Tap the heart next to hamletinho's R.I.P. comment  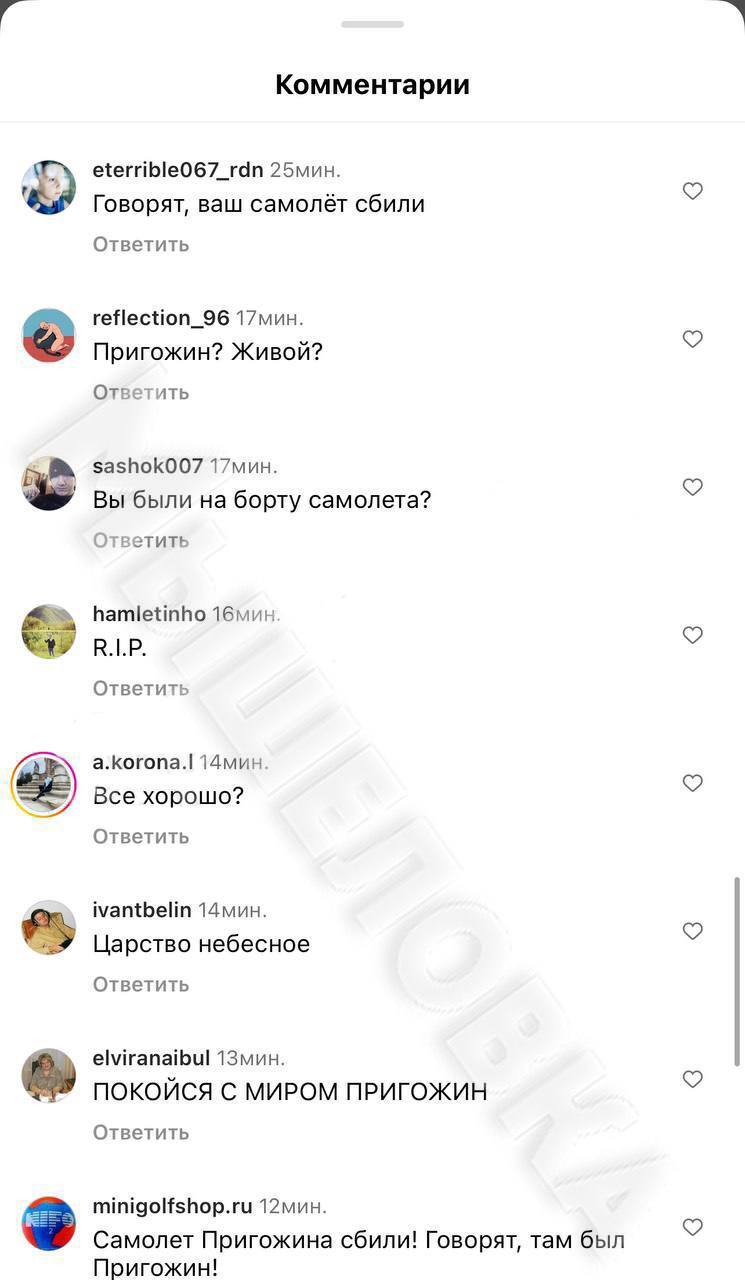(692, 635)
